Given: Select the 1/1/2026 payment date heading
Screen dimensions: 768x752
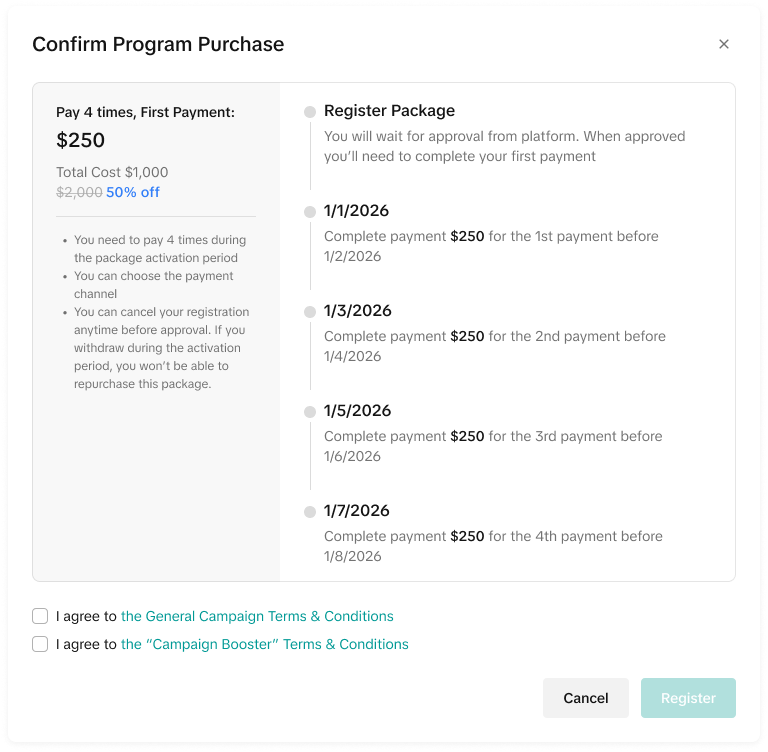Looking at the screenshot, I should click(x=356, y=211).
